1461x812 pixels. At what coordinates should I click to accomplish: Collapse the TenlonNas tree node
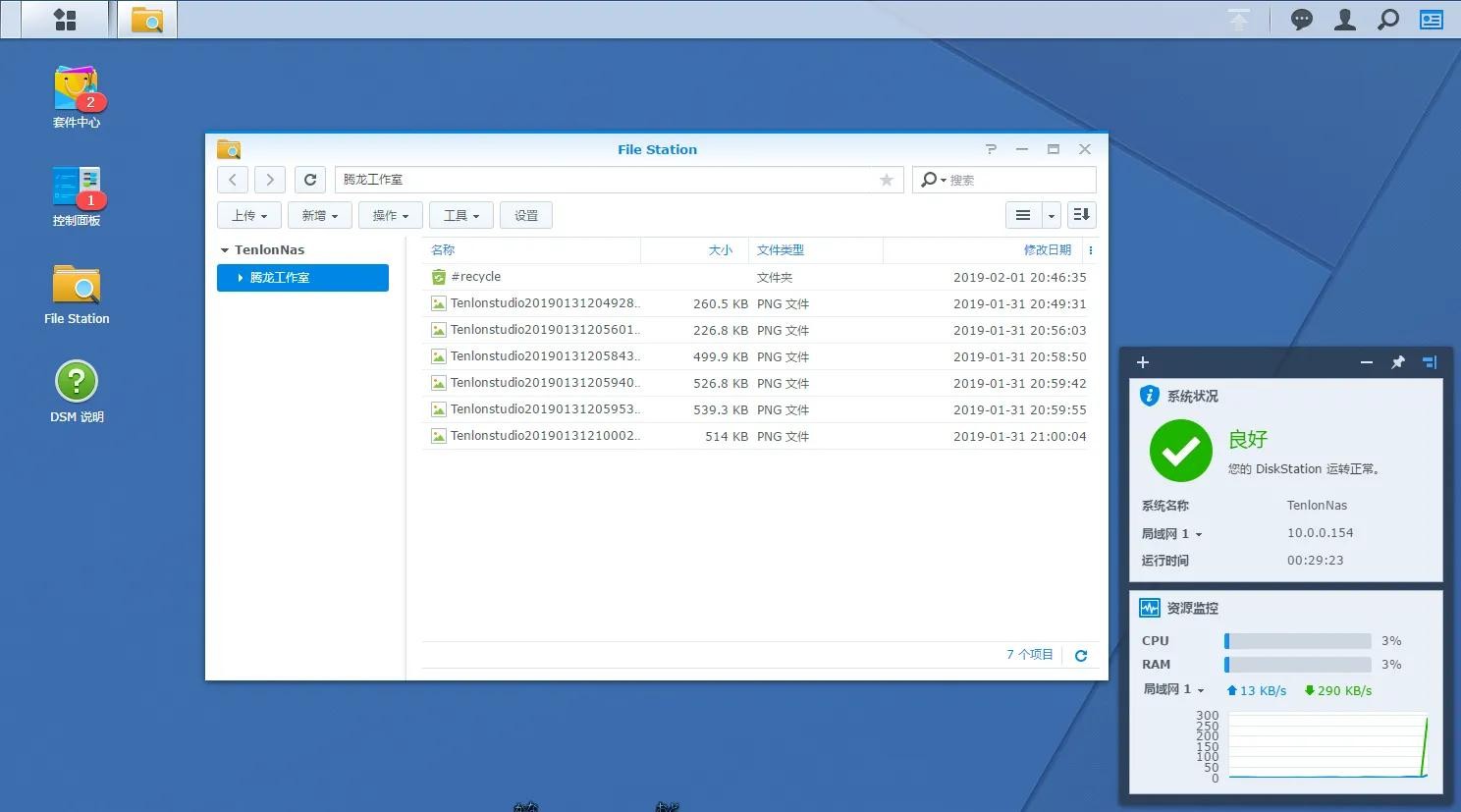pyautogui.click(x=225, y=250)
